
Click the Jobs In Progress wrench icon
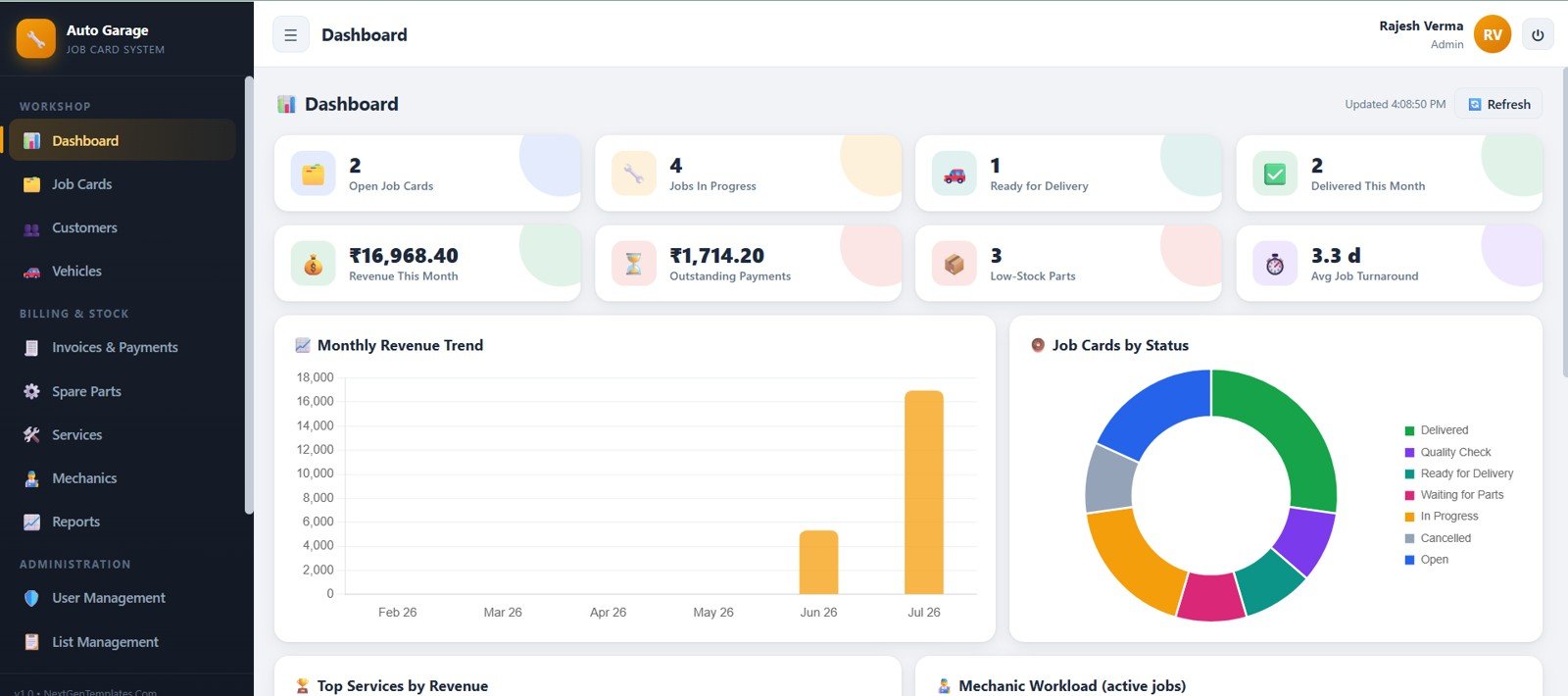coord(633,174)
